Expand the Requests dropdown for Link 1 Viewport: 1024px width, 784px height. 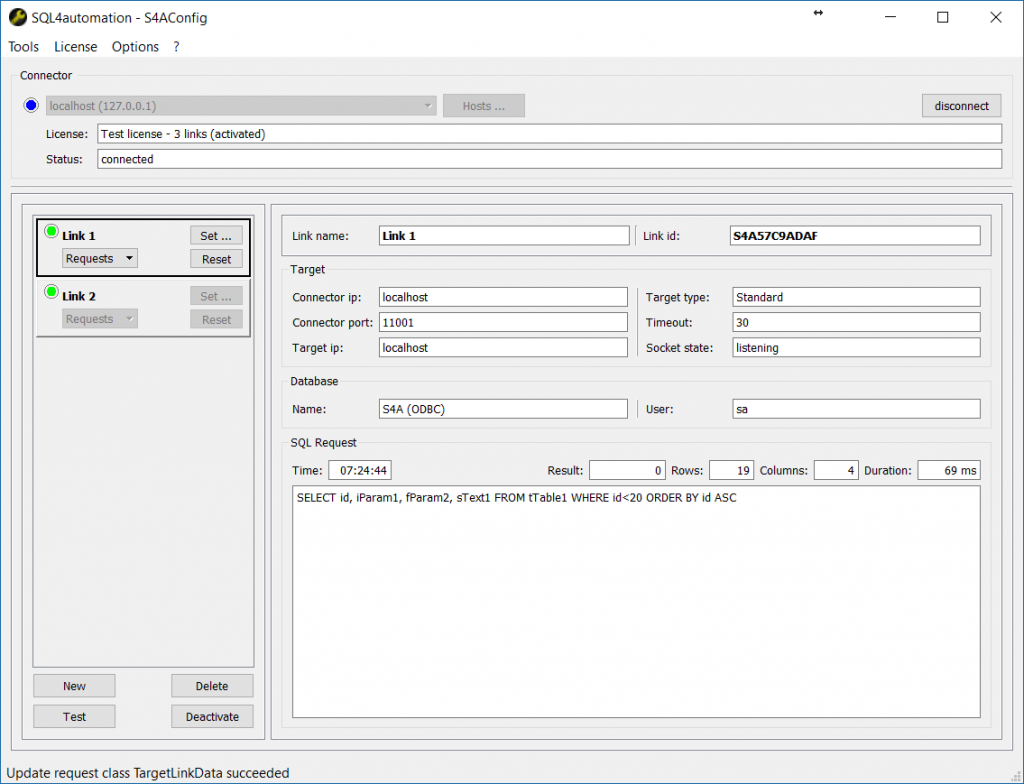pos(100,259)
